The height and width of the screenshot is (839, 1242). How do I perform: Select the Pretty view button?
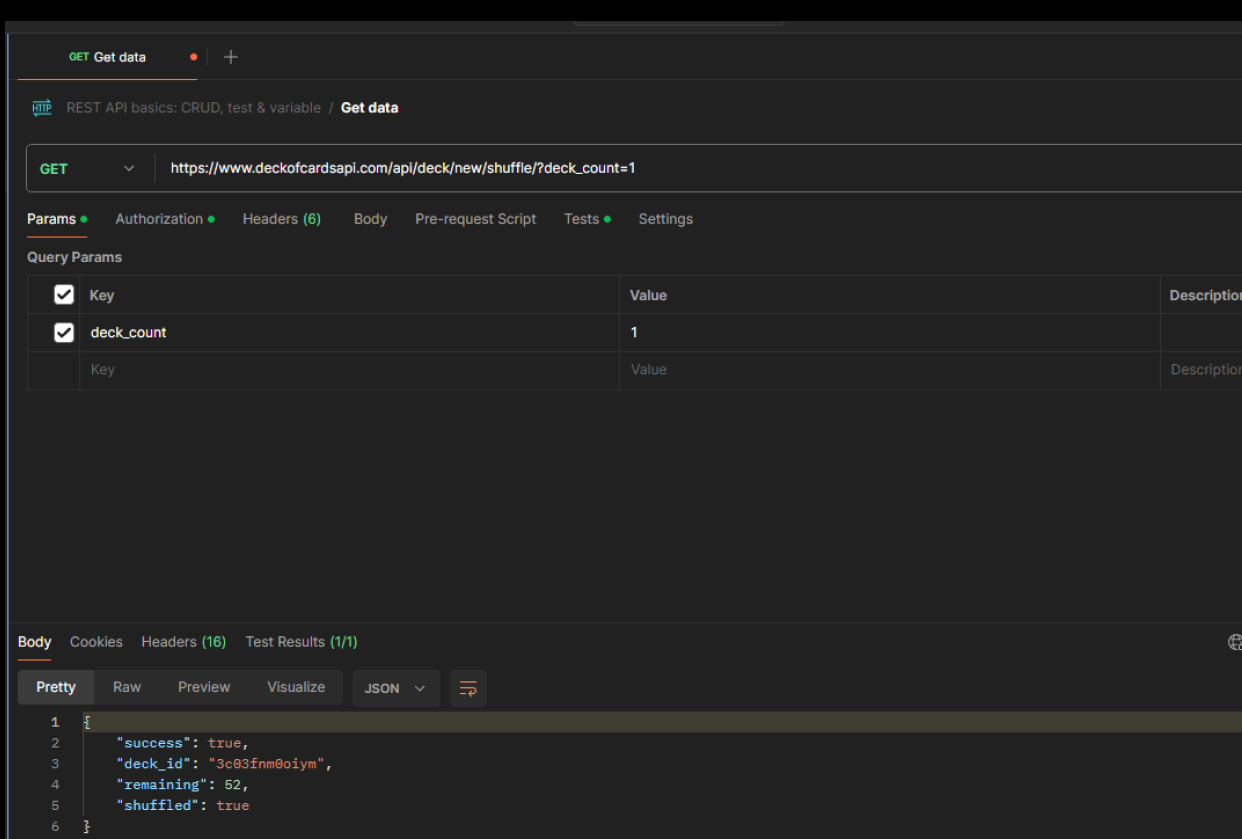56,687
